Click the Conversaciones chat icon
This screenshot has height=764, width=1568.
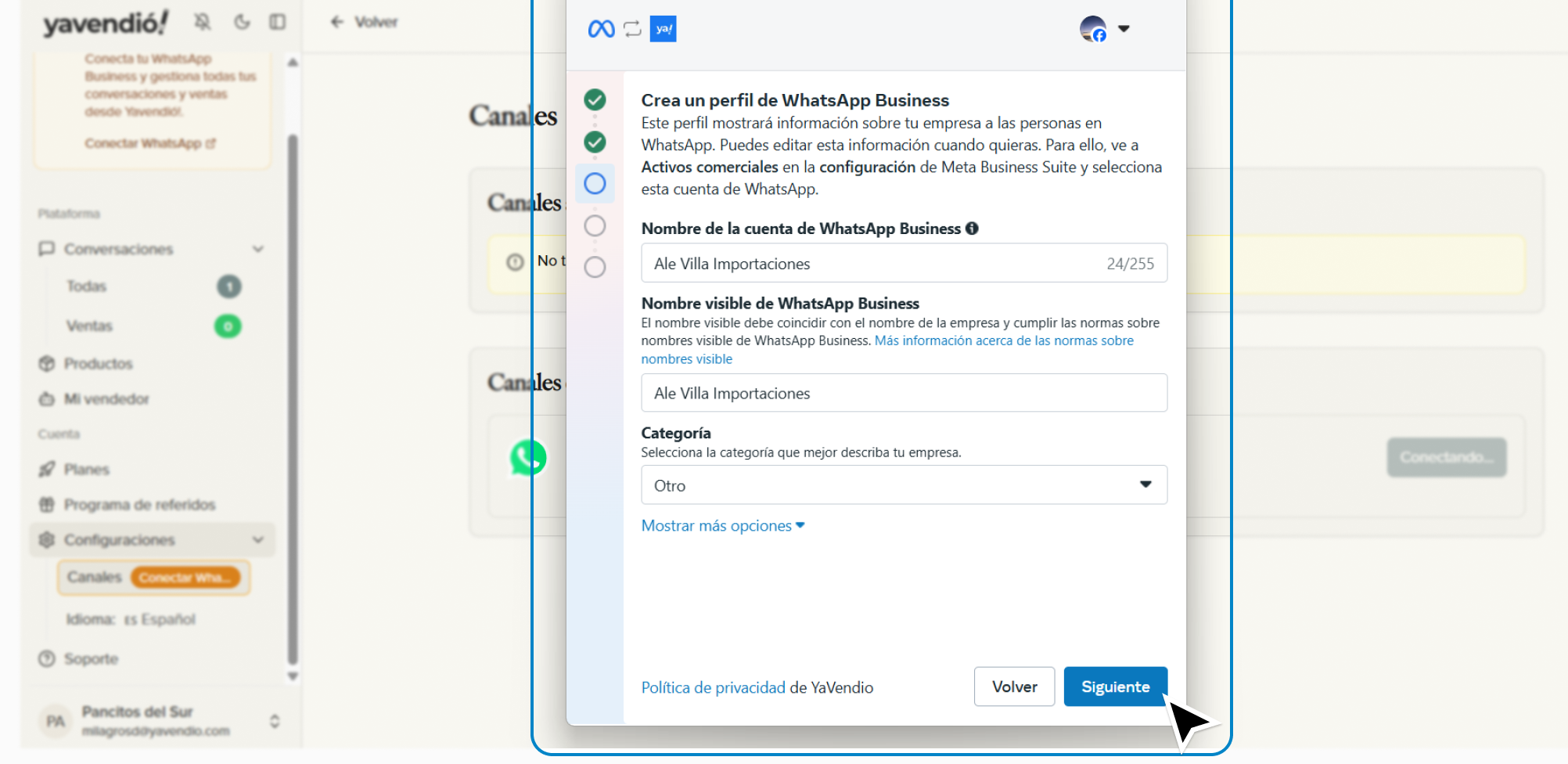coord(47,249)
